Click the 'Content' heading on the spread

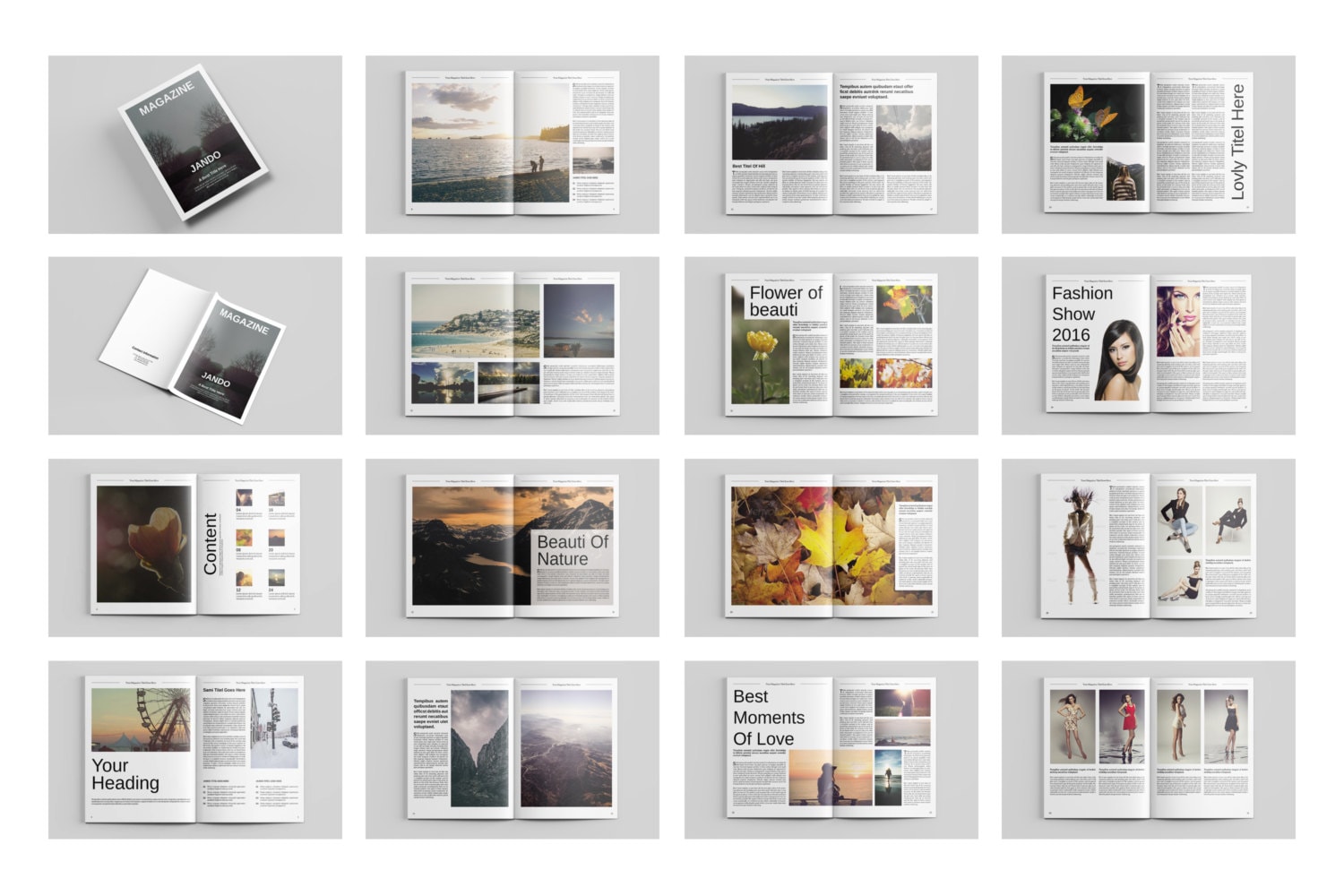coord(212,545)
